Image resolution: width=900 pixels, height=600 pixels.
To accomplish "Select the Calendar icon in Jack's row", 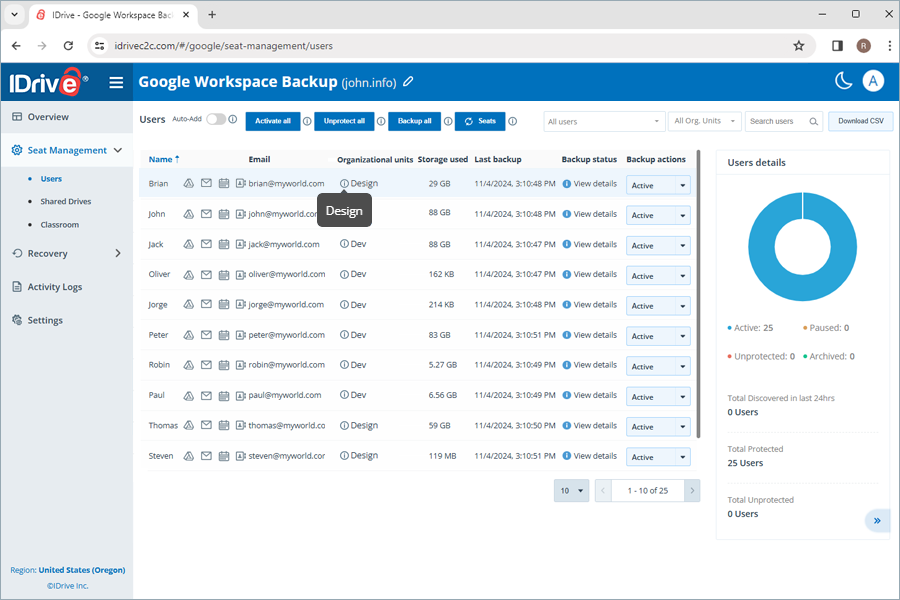I will pos(224,244).
